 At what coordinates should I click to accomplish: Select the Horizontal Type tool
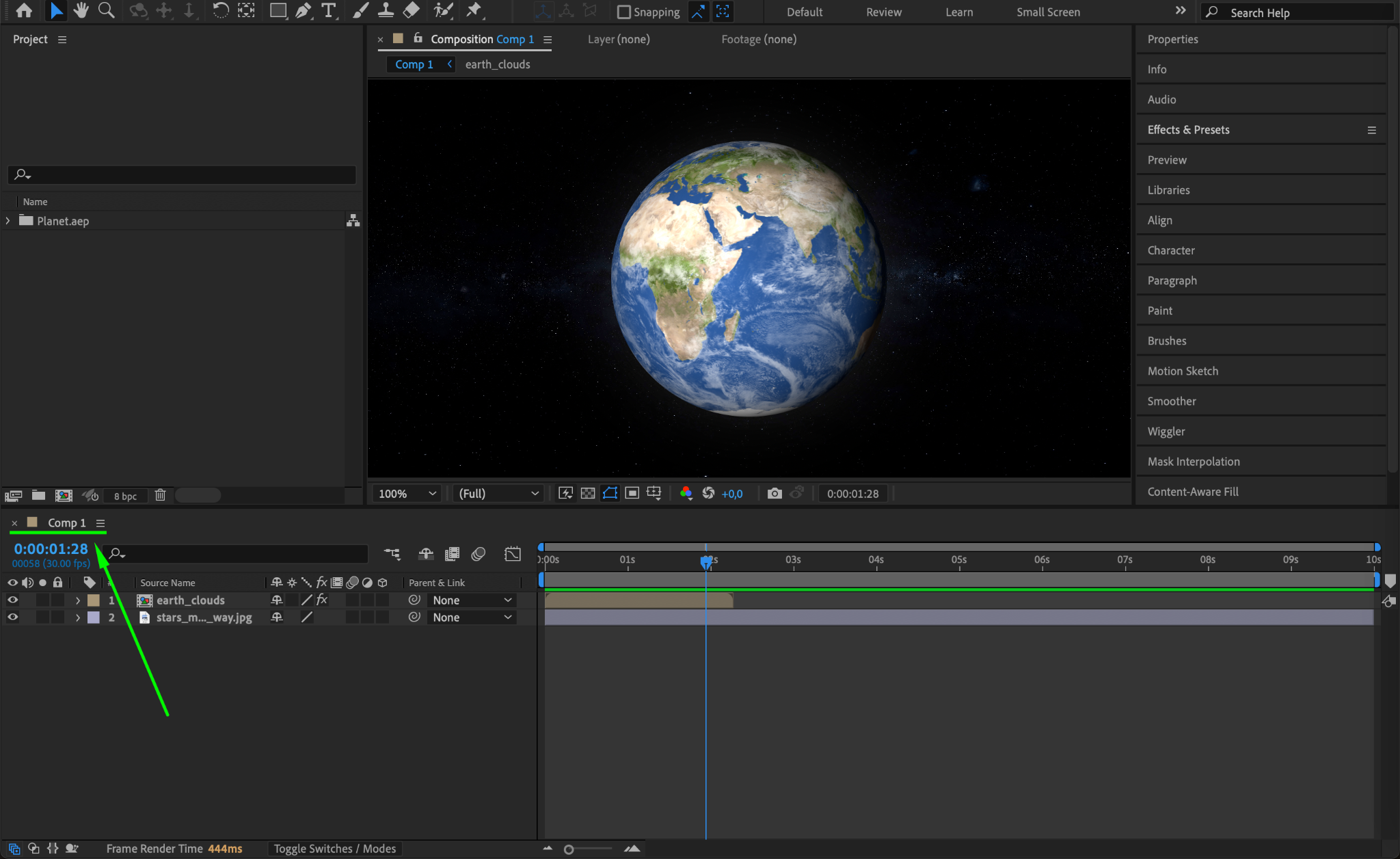(x=329, y=10)
